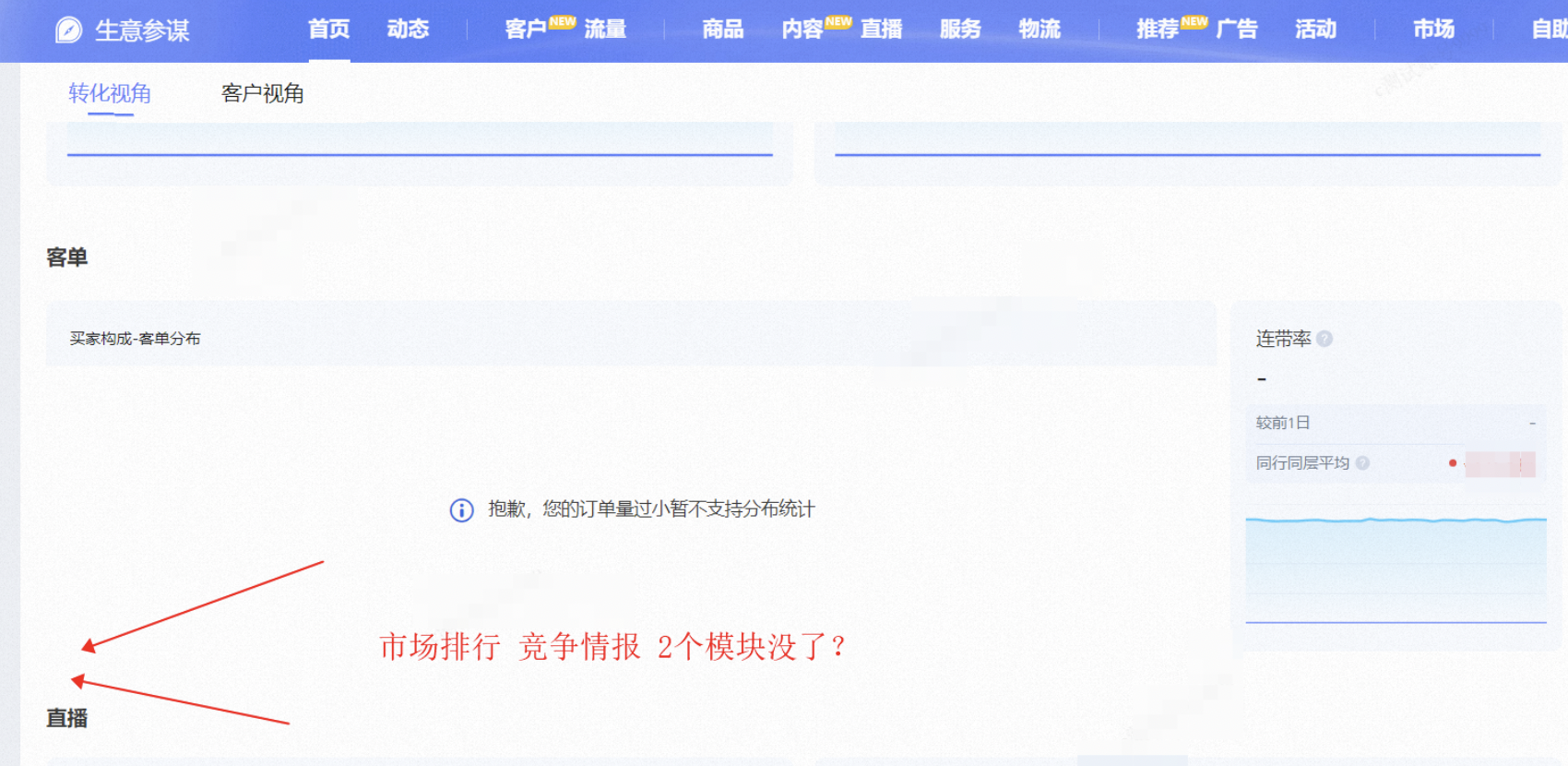Go to the 动态 menu

click(x=409, y=30)
